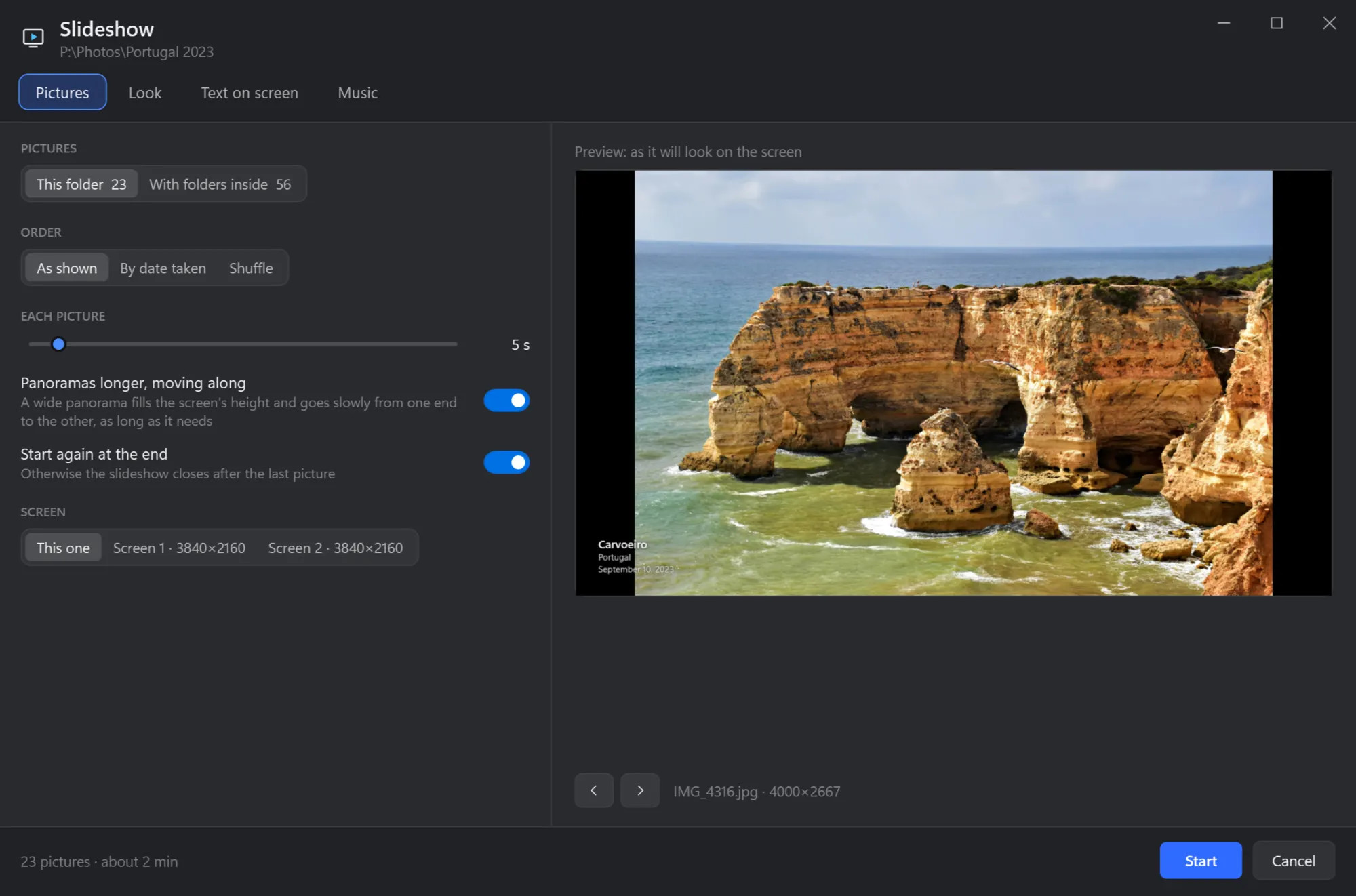
Task: Open the Text on screen tab
Action: (x=250, y=92)
